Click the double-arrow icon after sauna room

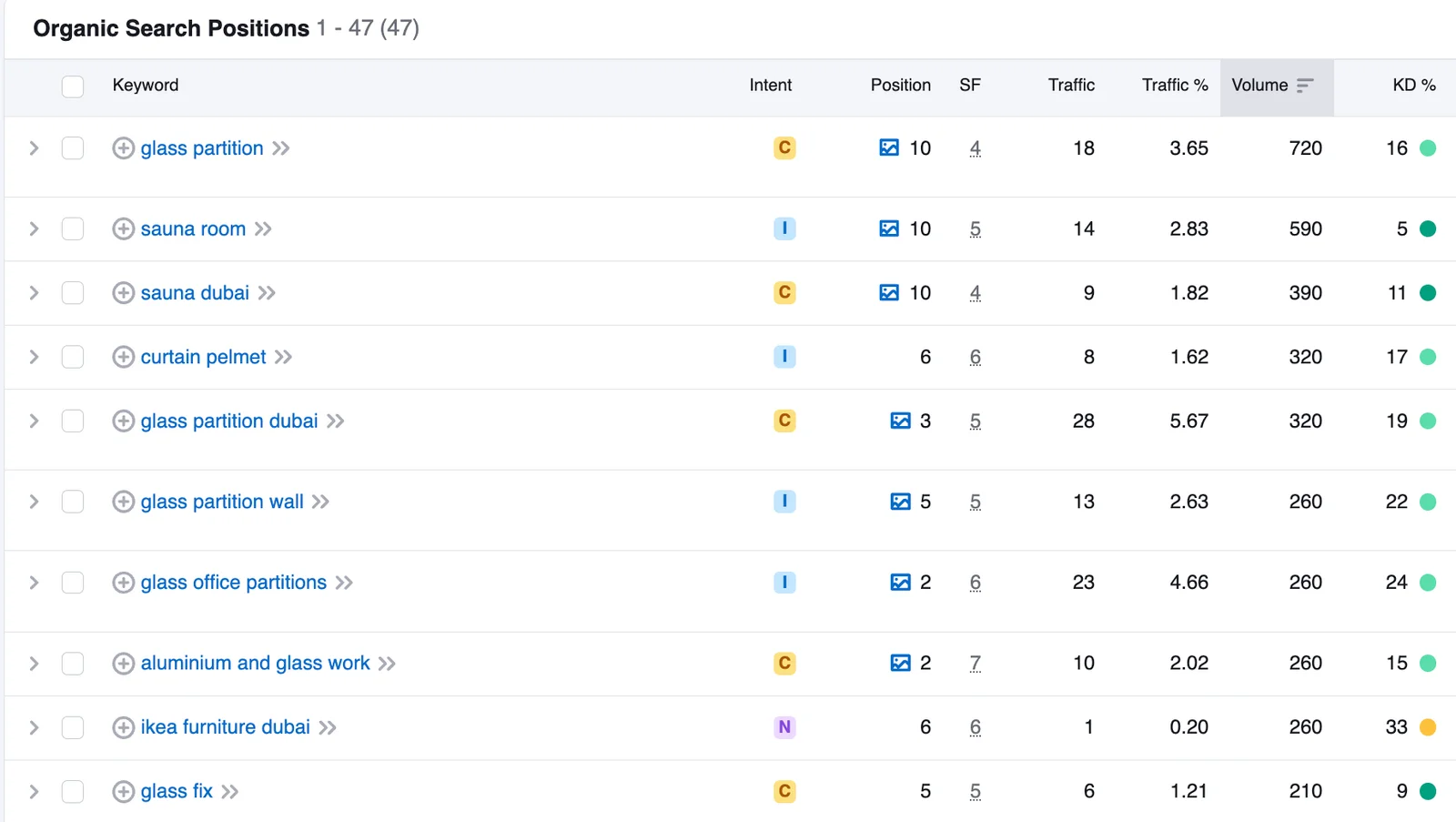tap(263, 229)
